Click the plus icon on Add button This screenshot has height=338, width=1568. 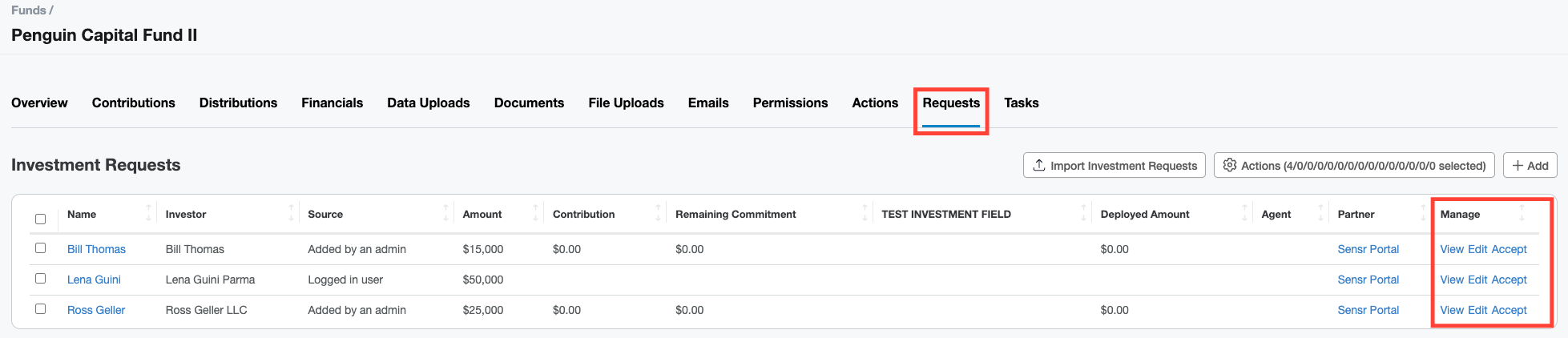[1518, 165]
